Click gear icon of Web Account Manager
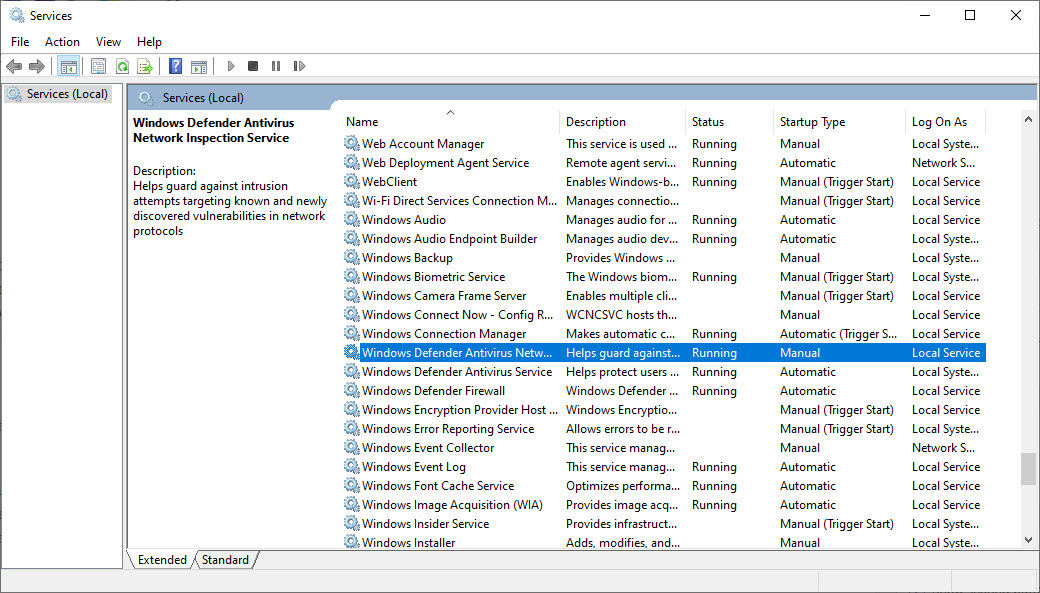The height and width of the screenshot is (593, 1040). point(352,143)
